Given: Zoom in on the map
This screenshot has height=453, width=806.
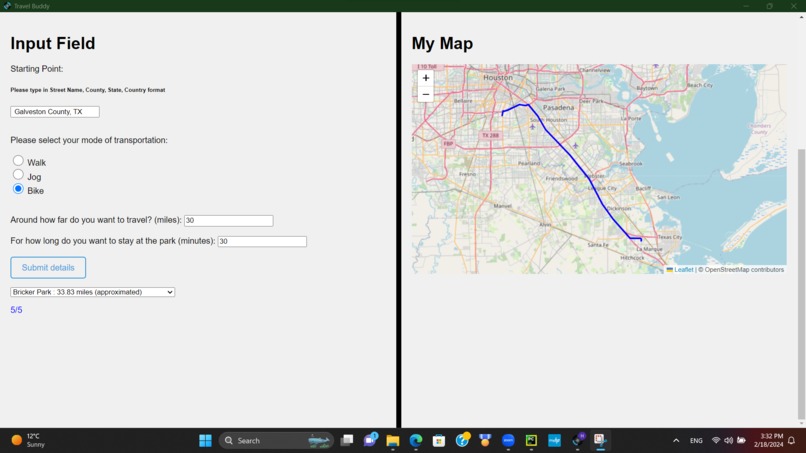Looking at the screenshot, I should [426, 78].
